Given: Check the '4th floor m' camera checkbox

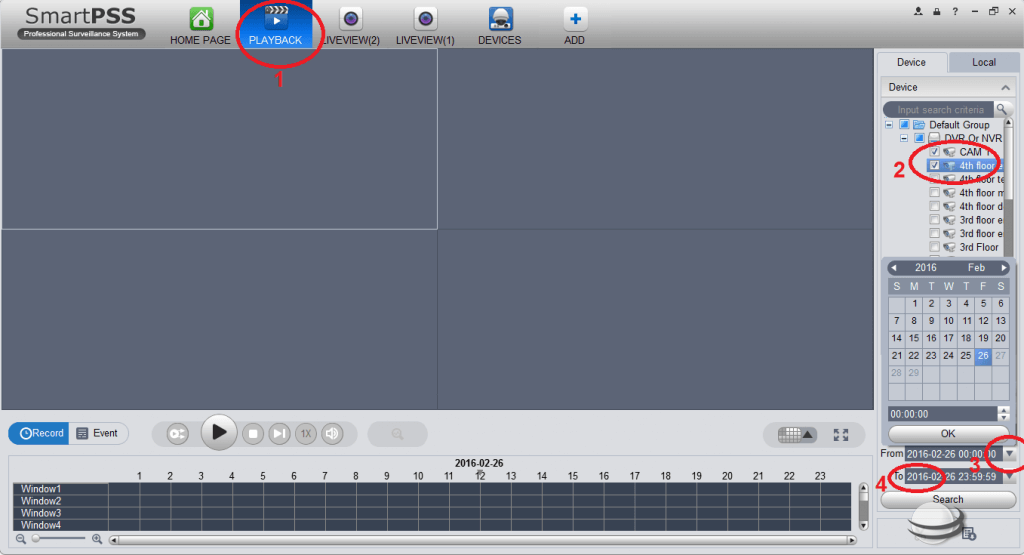Looking at the screenshot, I should (x=935, y=193).
